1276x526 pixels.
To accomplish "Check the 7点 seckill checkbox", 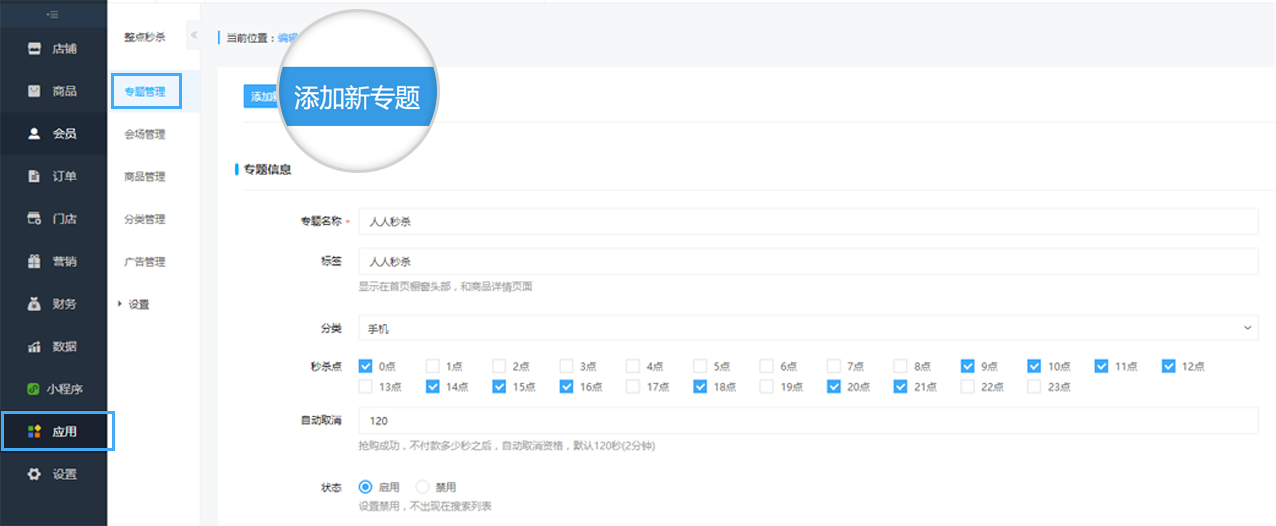I will [x=834, y=366].
